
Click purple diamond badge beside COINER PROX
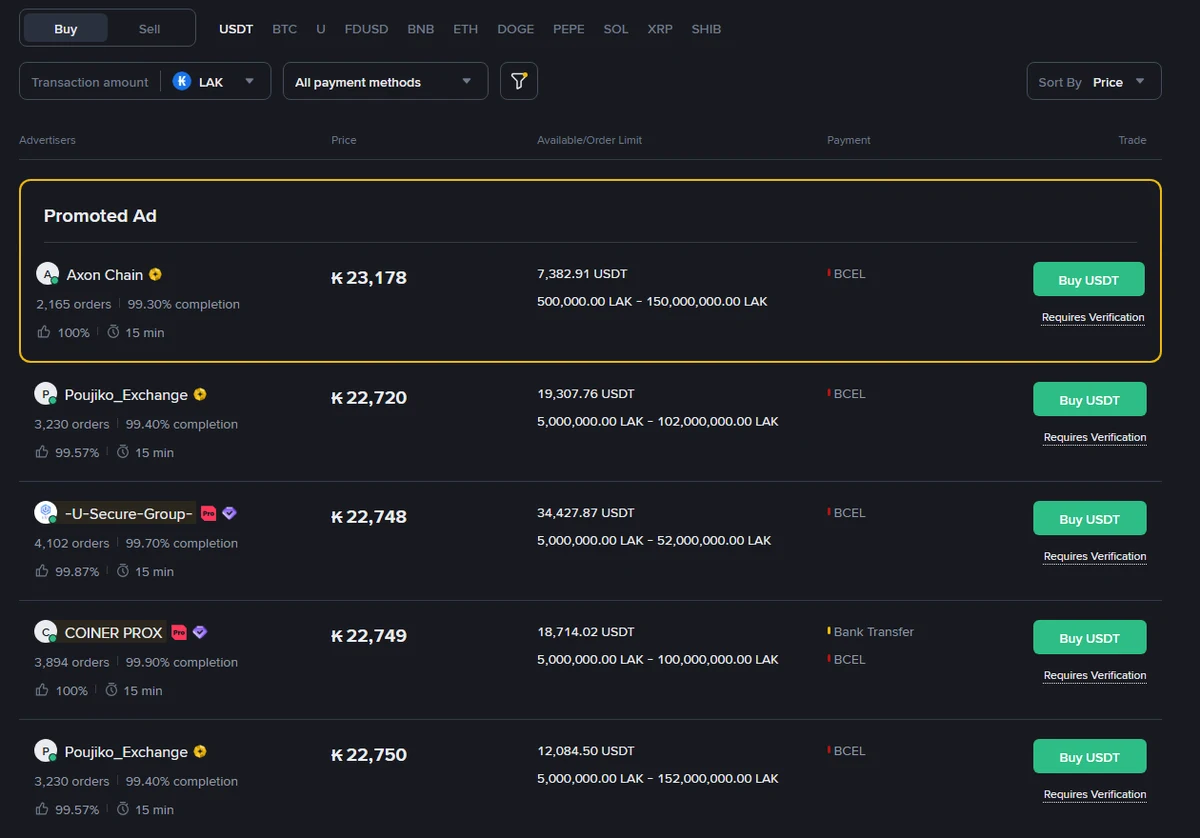click(x=200, y=632)
